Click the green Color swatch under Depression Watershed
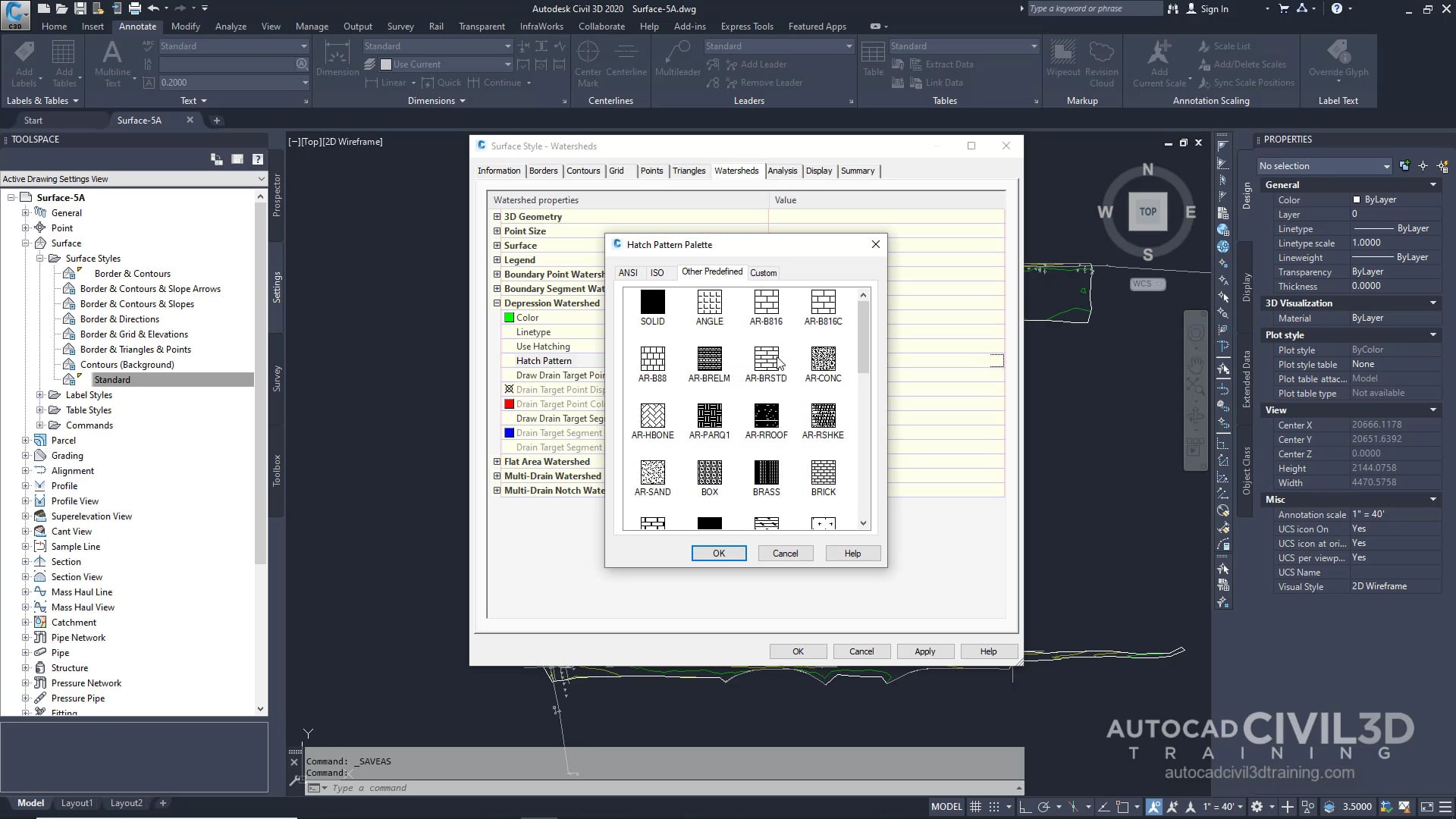The height and width of the screenshot is (819, 1456). [508, 317]
